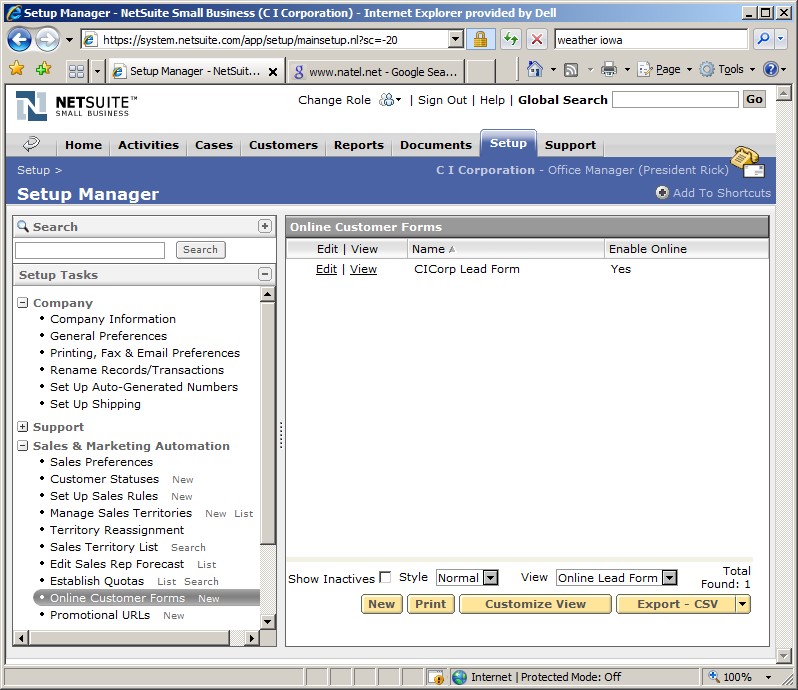Viewport: 798px width, 690px height.
Task: Click the weather iowa browser search box
Action: 651,40
